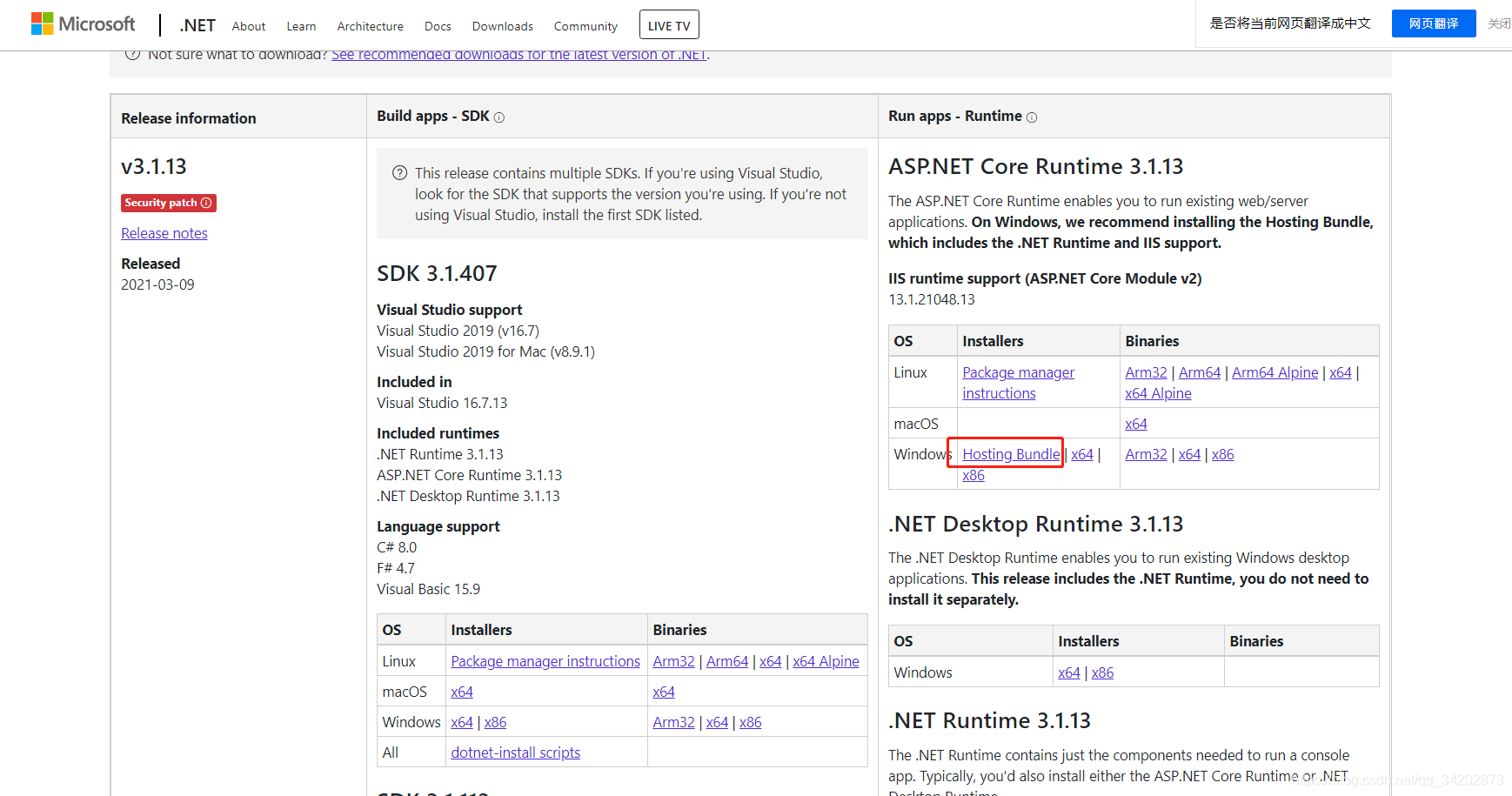Click the blue 网页翻译 translate button
Image resolution: width=1512 pixels, height=796 pixels.
coord(1434,23)
